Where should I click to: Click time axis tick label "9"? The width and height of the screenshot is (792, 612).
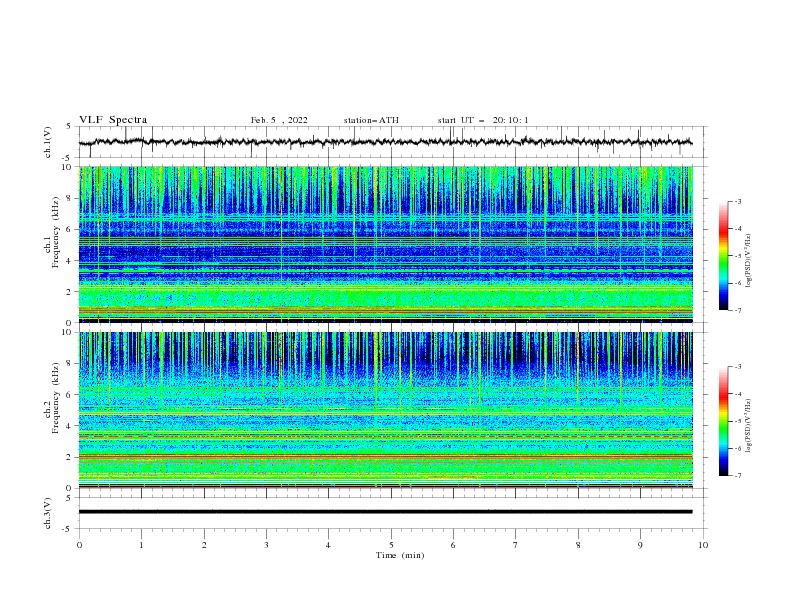click(x=640, y=545)
